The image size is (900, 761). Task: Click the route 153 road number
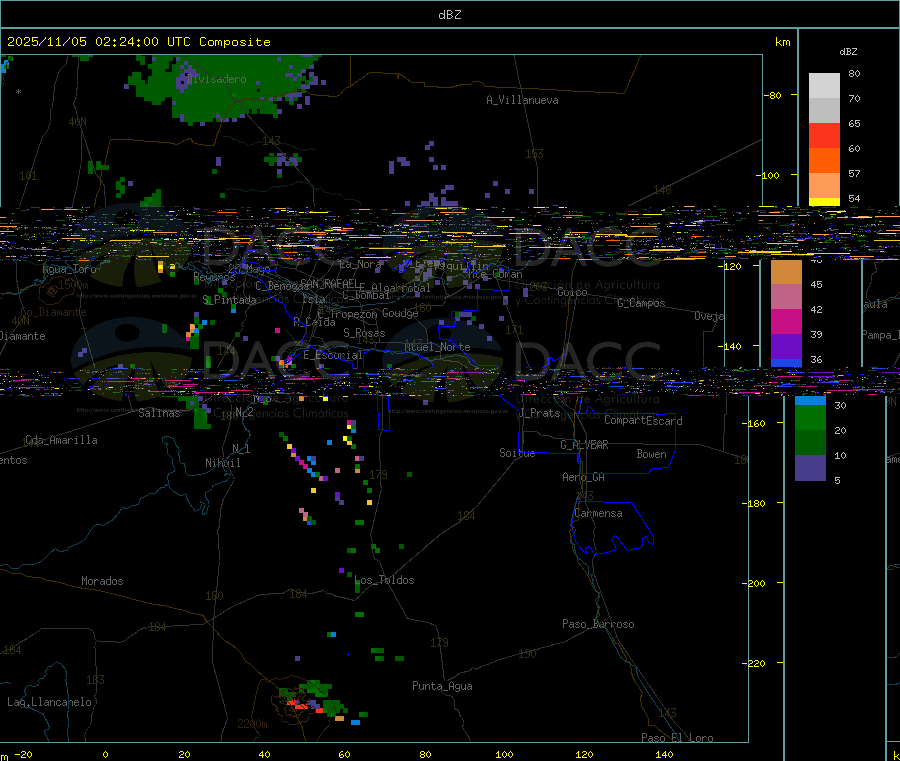(x=534, y=153)
